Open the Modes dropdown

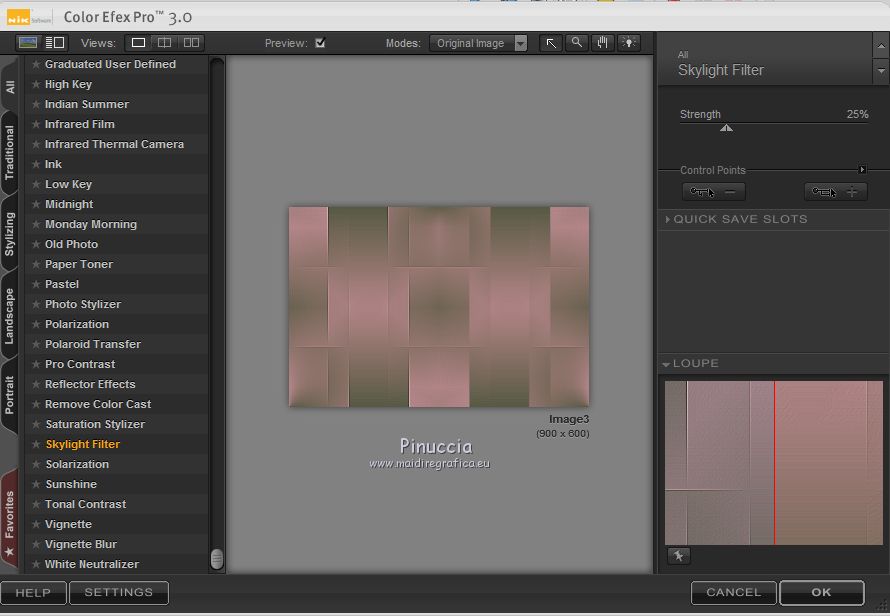tap(479, 43)
